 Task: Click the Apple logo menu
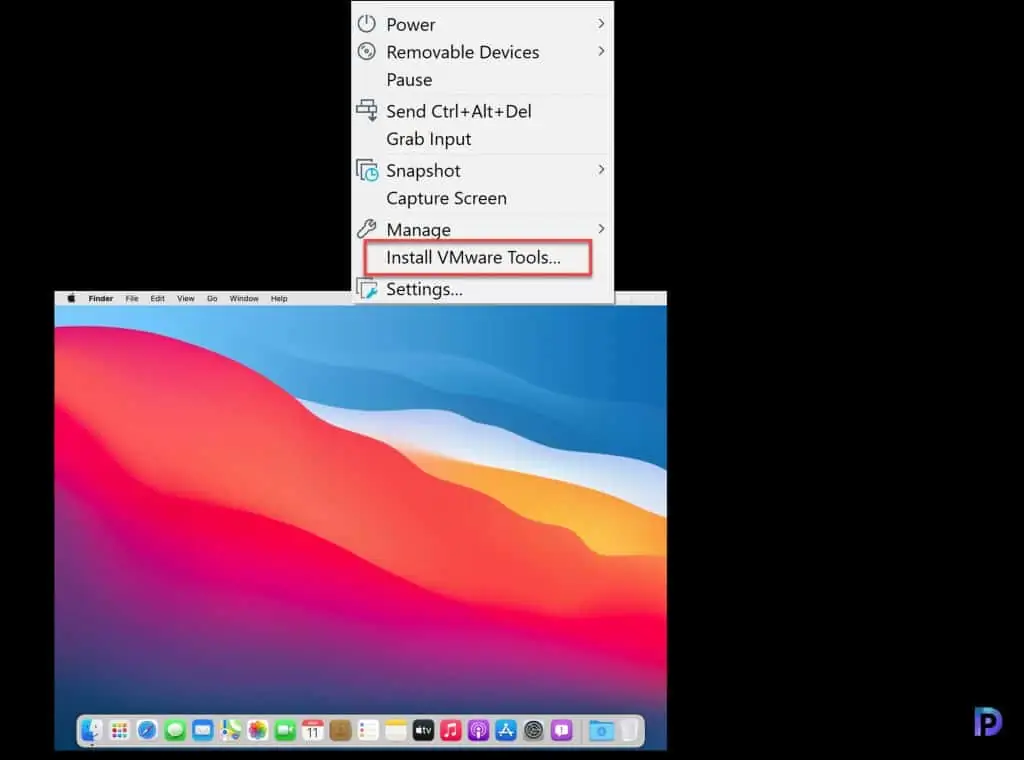(x=71, y=298)
